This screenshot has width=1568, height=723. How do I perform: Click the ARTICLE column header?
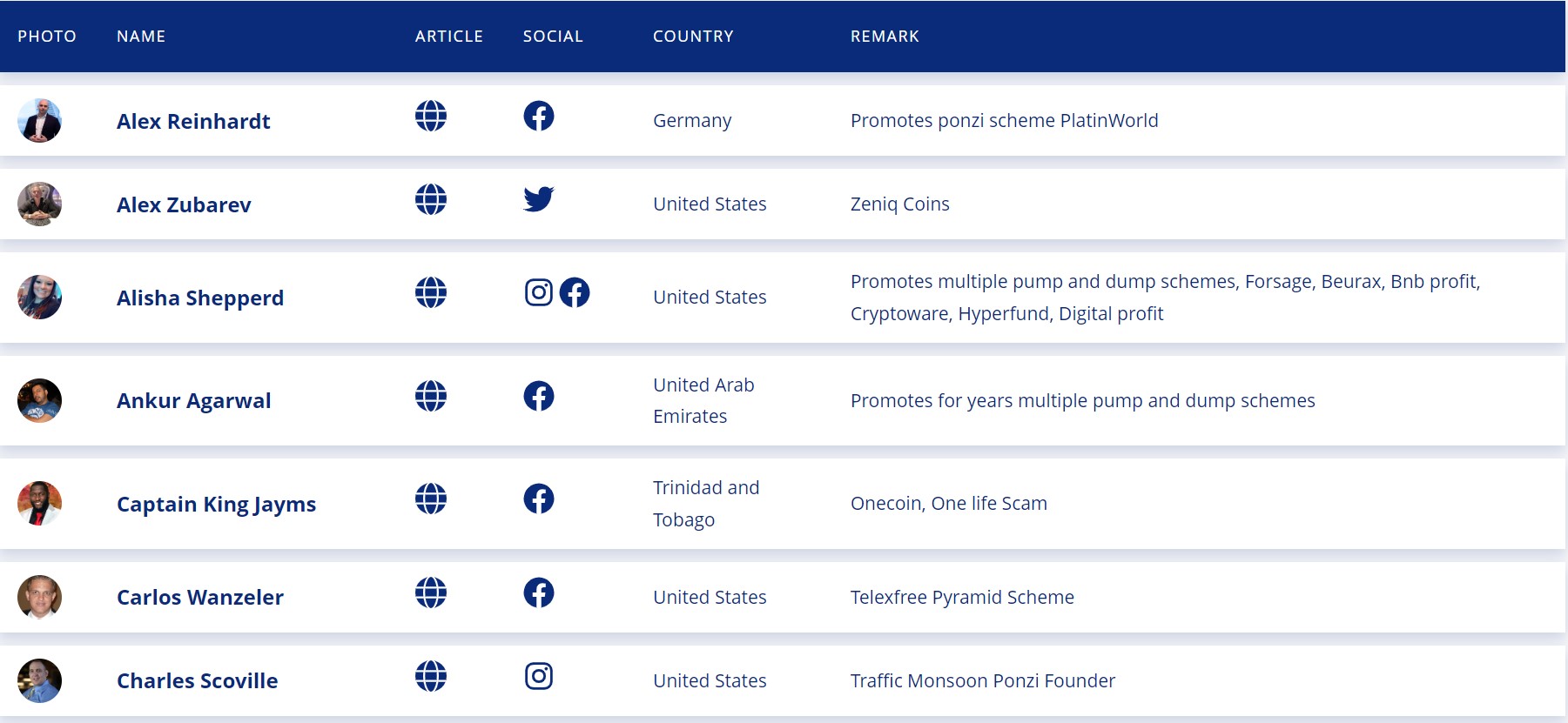tap(449, 37)
